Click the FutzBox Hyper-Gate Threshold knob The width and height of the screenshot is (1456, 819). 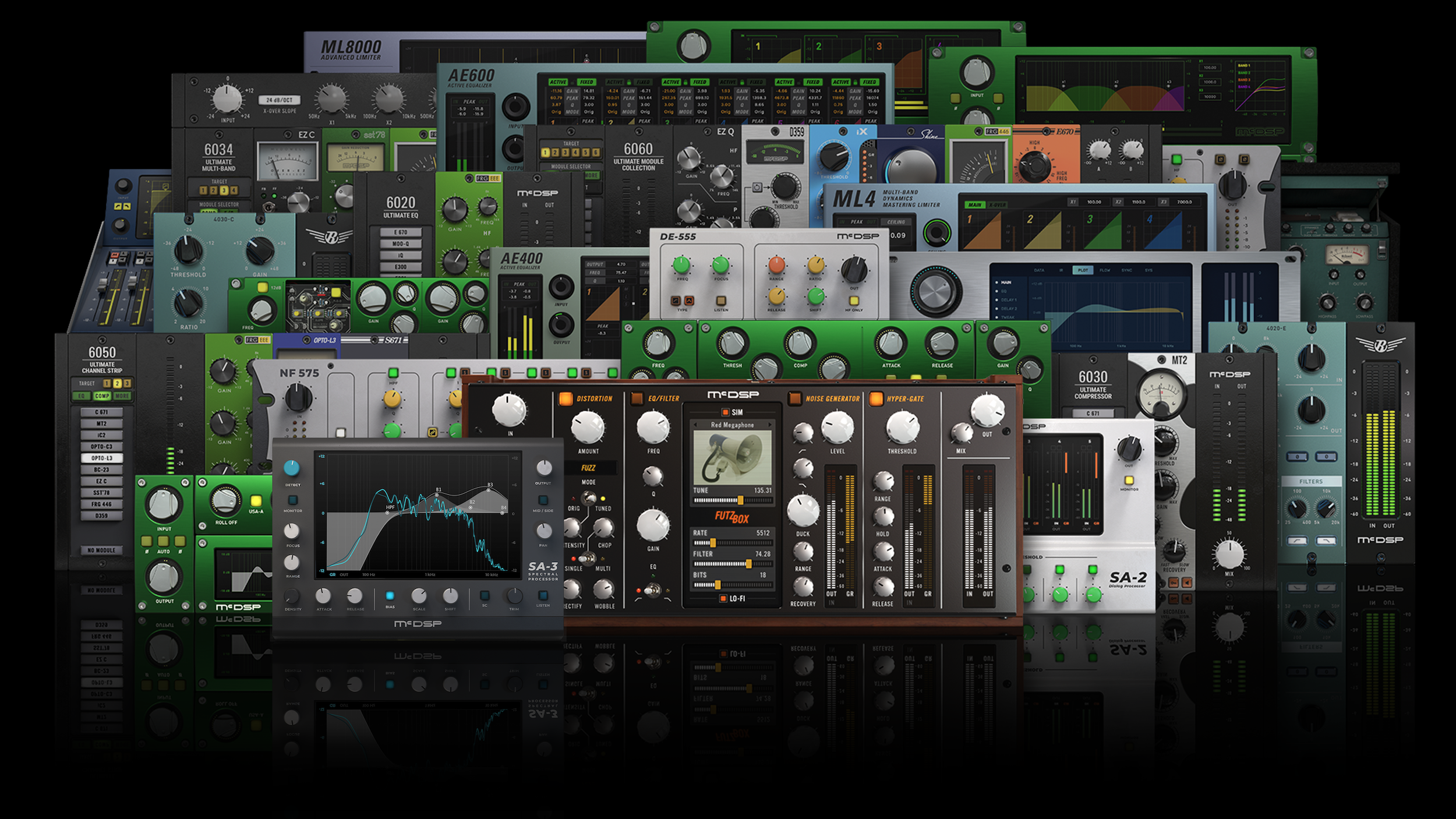(902, 428)
